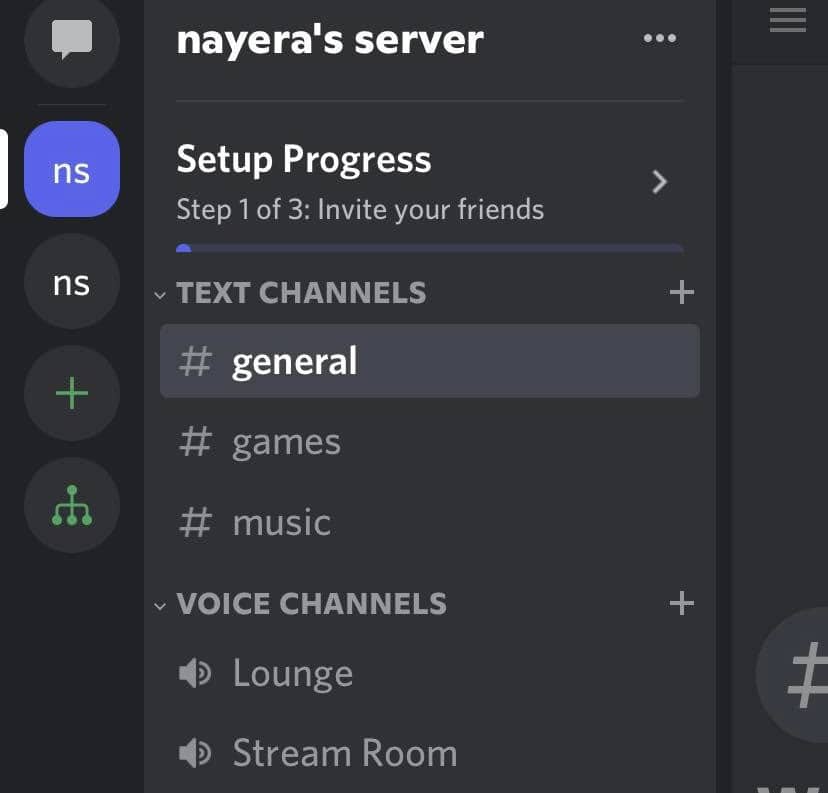The height and width of the screenshot is (793, 828).
Task: Join the Stream Room voice channel
Action: (430, 753)
